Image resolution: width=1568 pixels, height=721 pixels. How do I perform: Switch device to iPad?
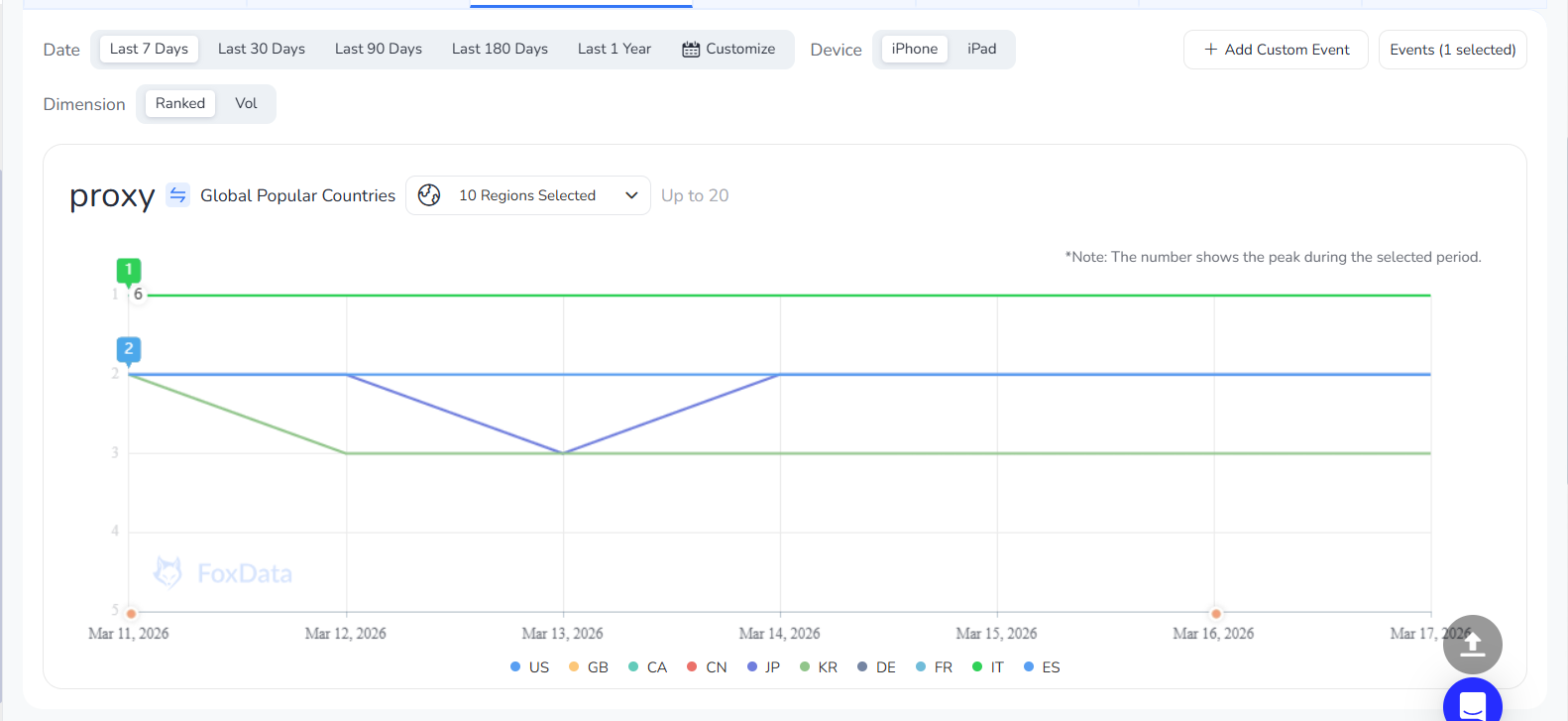pos(981,50)
